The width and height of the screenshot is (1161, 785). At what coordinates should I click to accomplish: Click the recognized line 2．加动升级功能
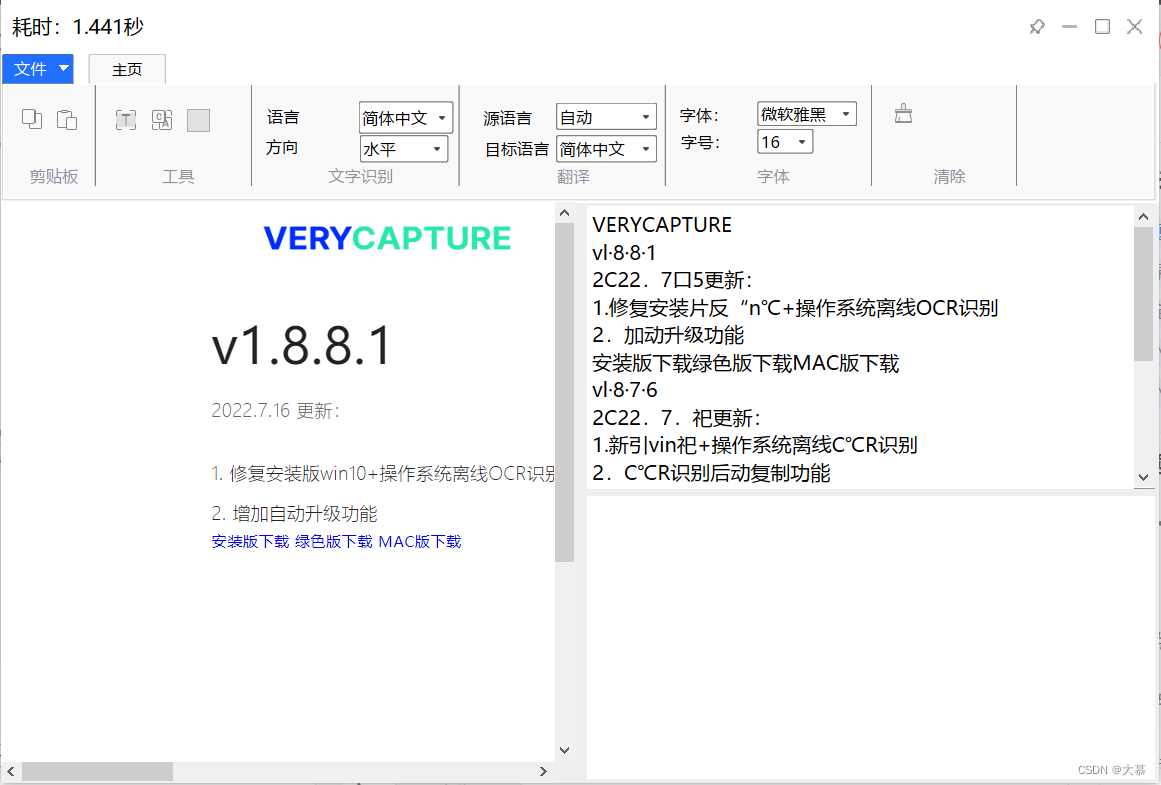click(668, 335)
